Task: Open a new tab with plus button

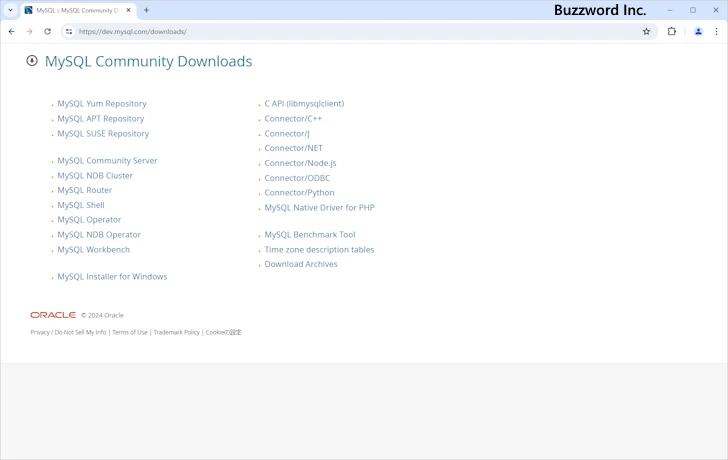Action: (146, 10)
